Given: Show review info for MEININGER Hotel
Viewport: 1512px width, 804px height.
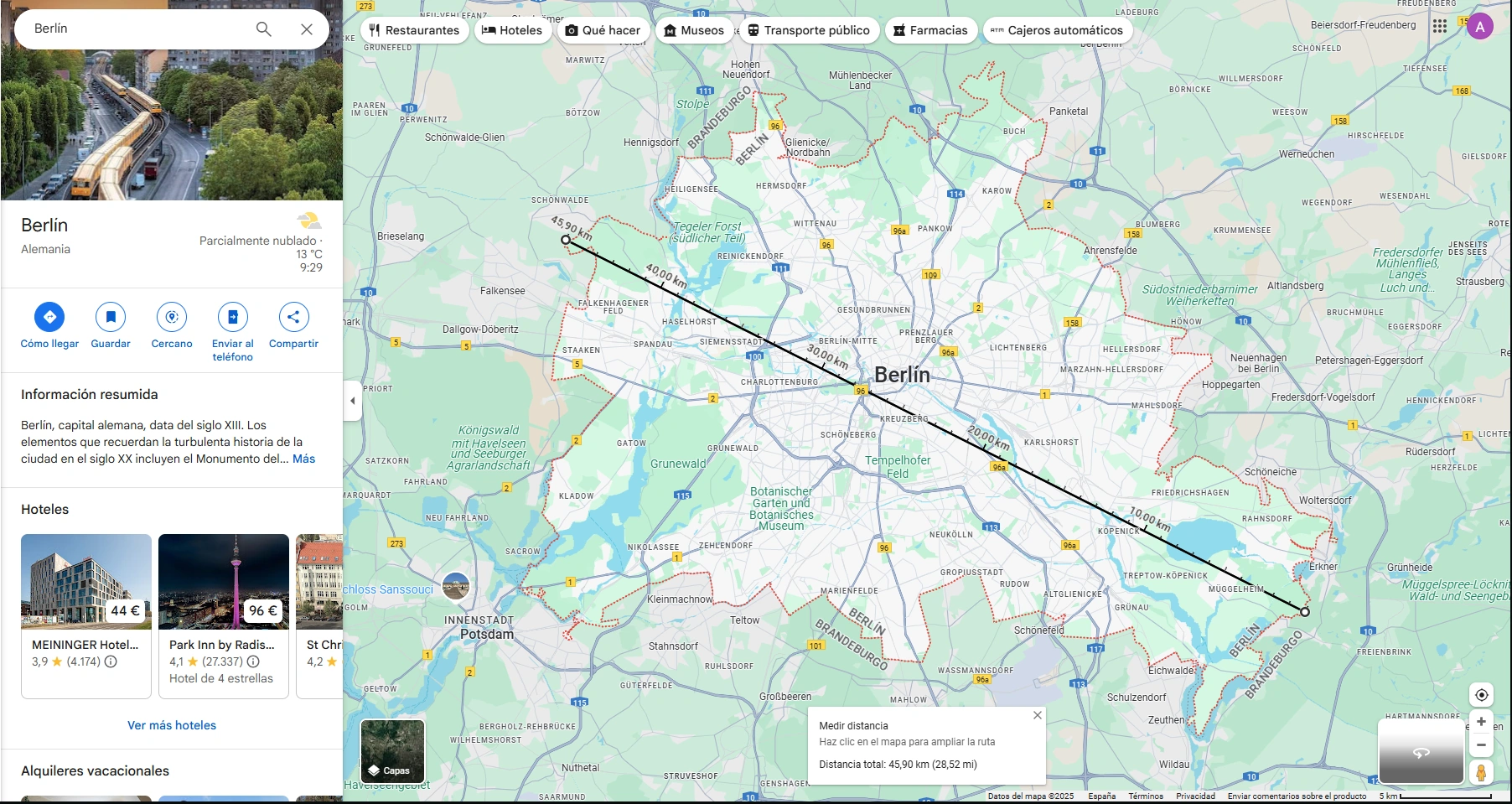Looking at the screenshot, I should pyautogui.click(x=111, y=661).
